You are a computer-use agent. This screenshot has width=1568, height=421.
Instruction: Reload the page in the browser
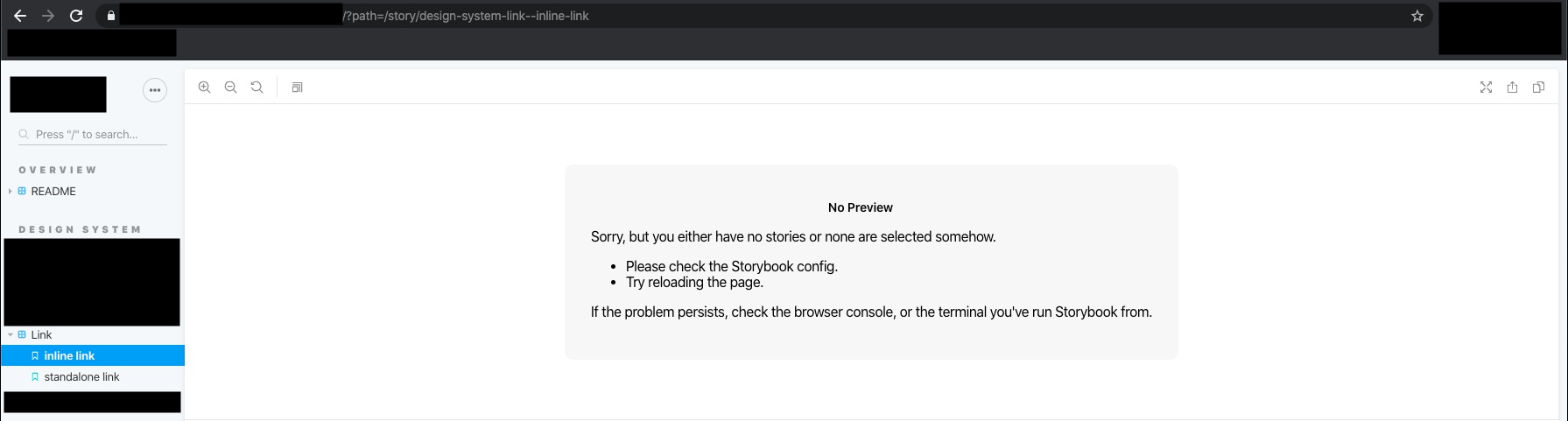76,16
